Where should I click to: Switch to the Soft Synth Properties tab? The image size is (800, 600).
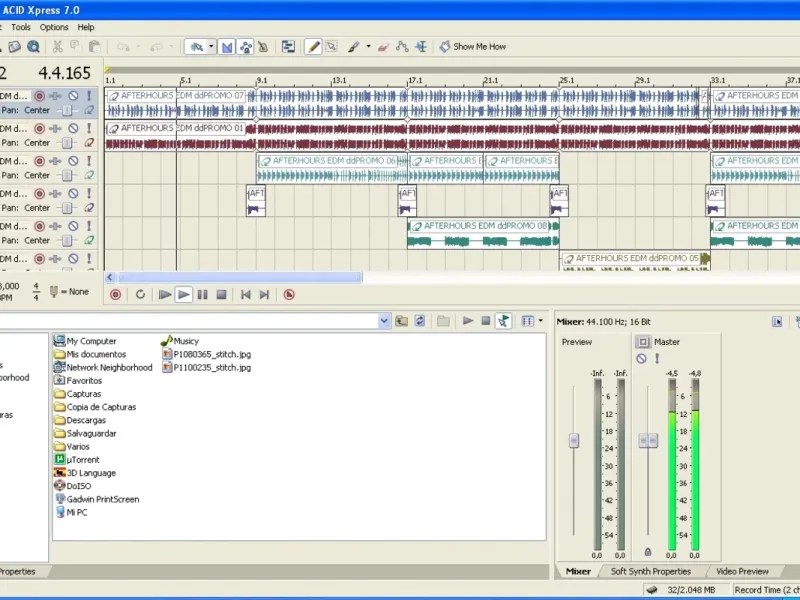pos(651,571)
